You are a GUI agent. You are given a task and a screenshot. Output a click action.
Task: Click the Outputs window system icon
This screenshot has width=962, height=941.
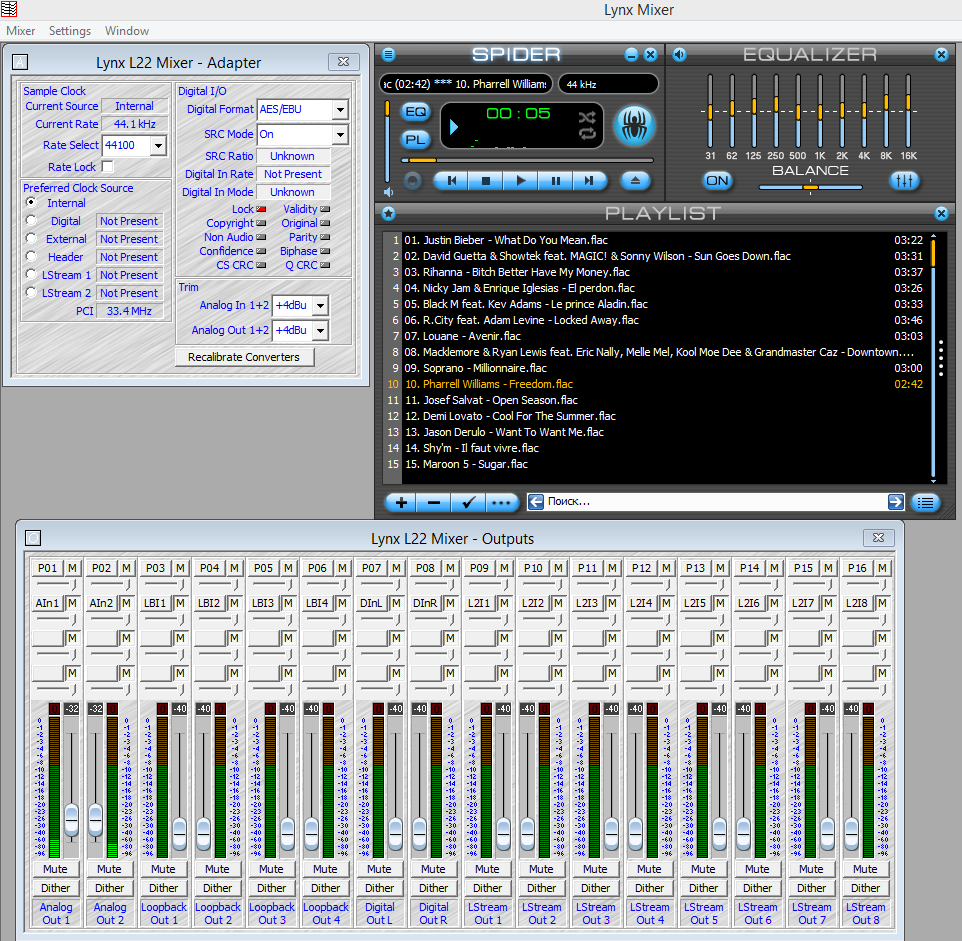(33, 538)
